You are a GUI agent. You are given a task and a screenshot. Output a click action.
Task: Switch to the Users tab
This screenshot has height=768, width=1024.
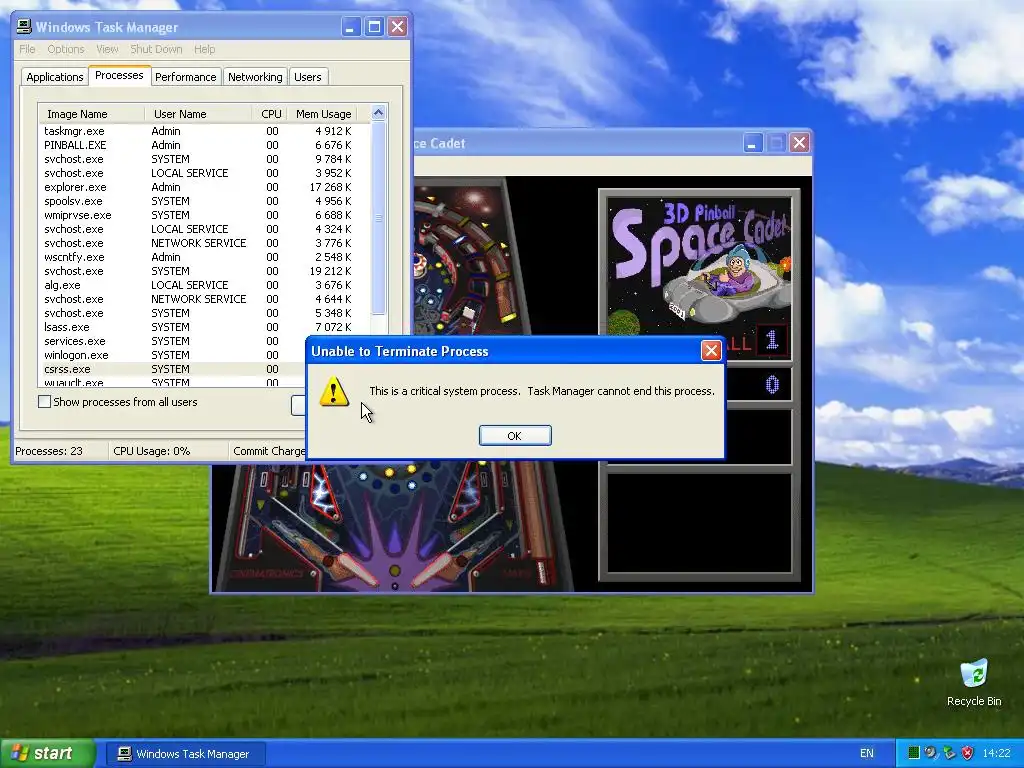(308, 77)
